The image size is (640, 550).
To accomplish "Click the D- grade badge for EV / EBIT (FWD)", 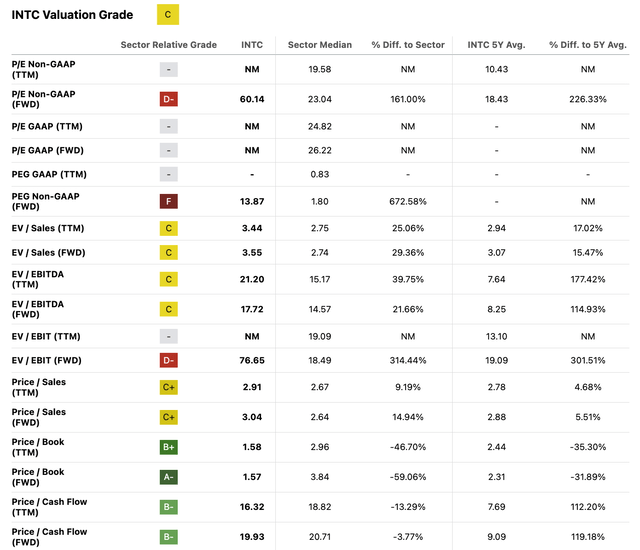I will tap(168, 359).
